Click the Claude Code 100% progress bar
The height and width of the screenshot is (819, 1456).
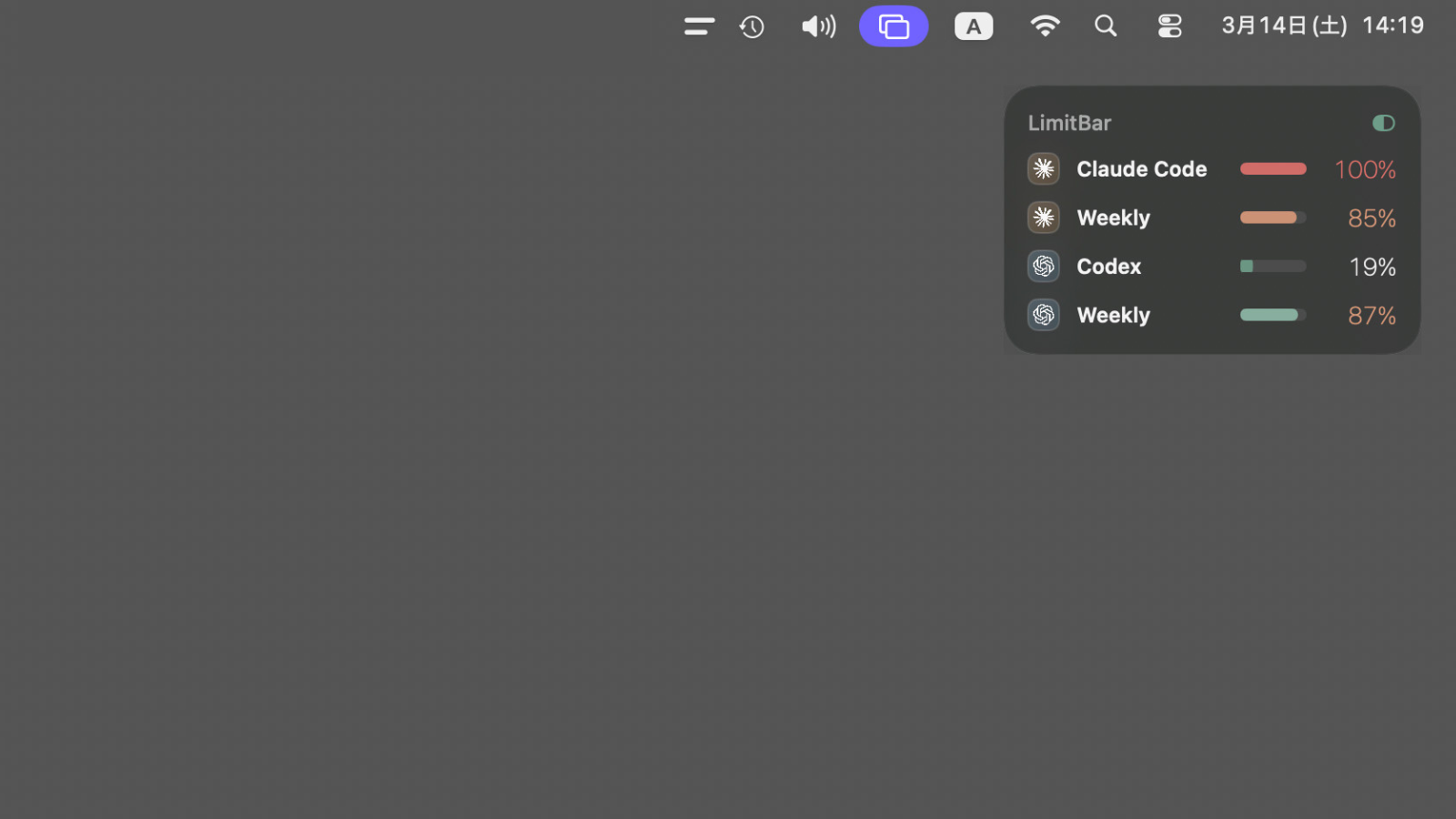1272,168
